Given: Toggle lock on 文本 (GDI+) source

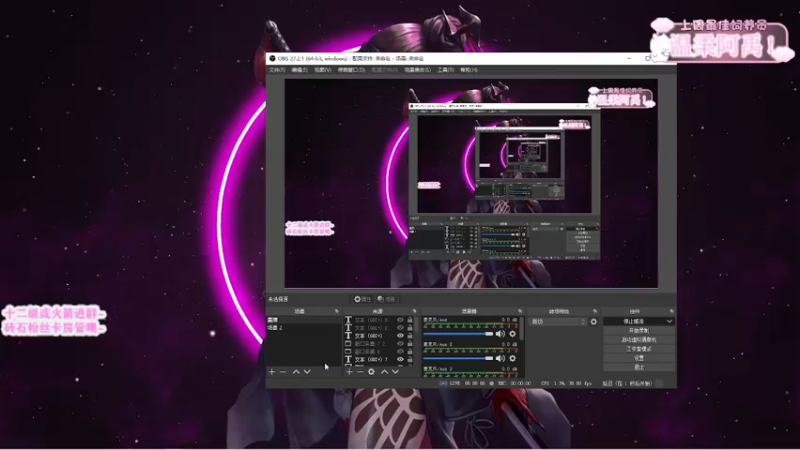Looking at the screenshot, I should (x=410, y=336).
